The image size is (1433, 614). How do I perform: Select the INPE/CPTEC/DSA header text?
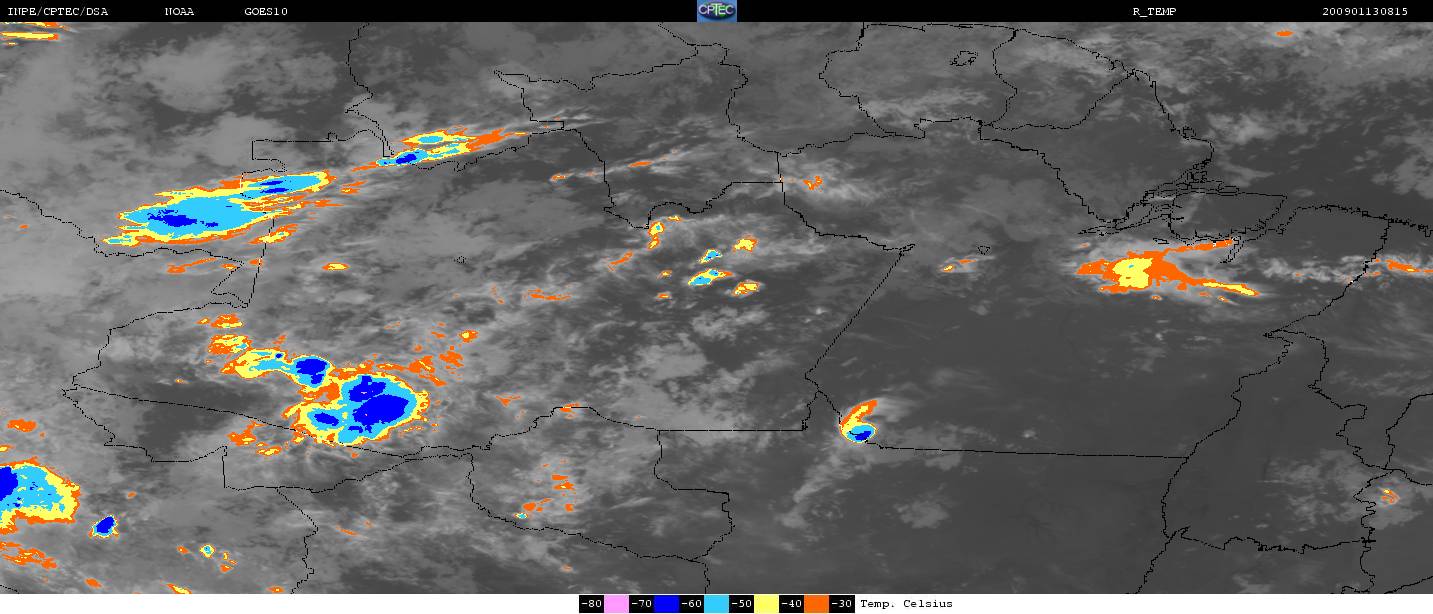pyautogui.click(x=57, y=12)
